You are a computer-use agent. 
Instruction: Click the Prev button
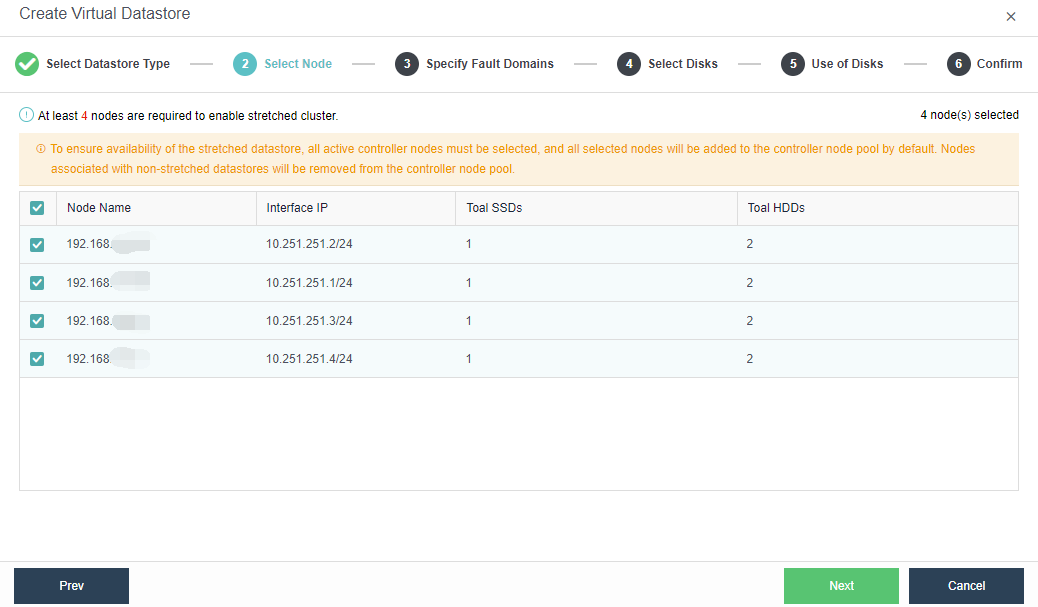pos(70,585)
